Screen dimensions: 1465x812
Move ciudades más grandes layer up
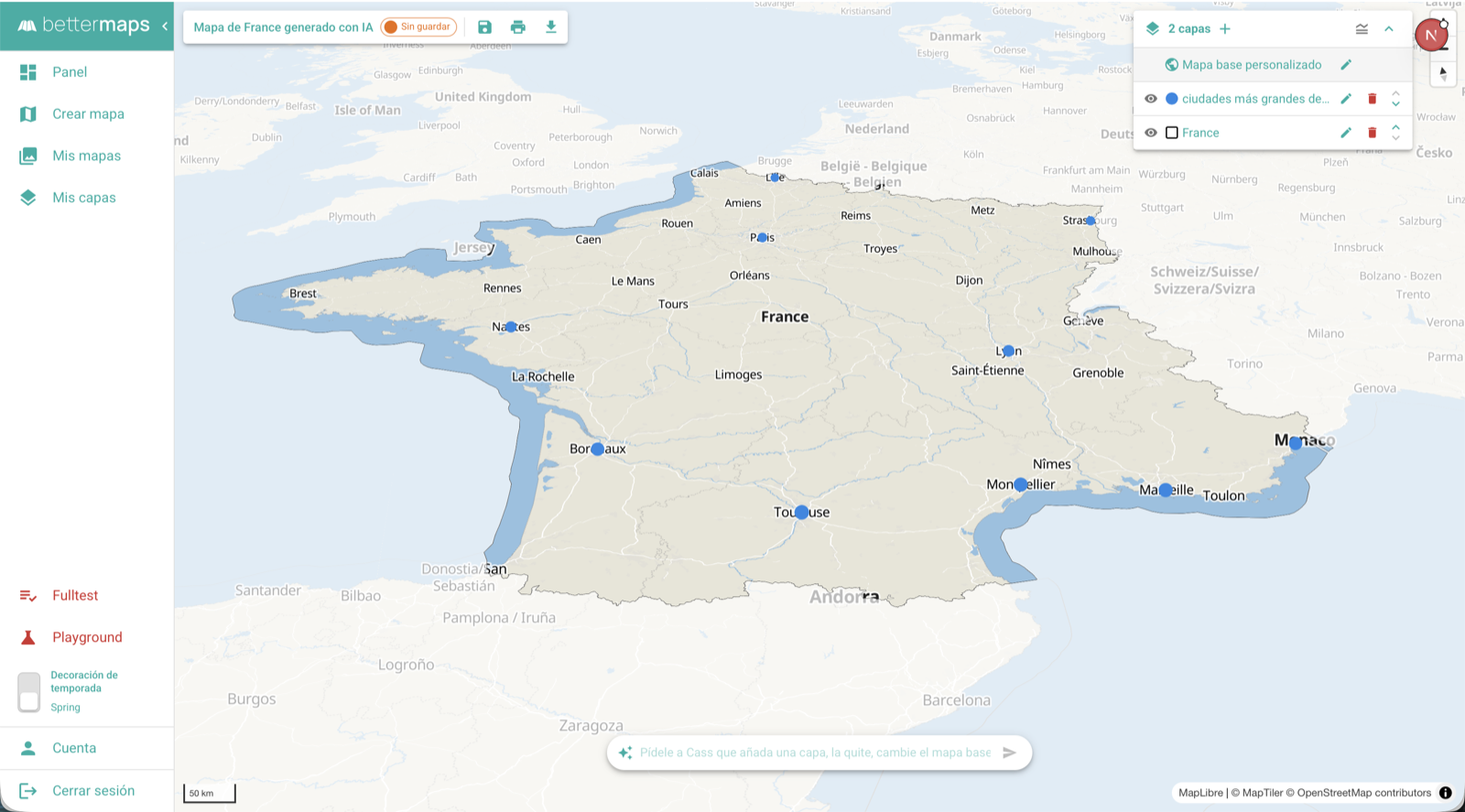coord(1395,93)
